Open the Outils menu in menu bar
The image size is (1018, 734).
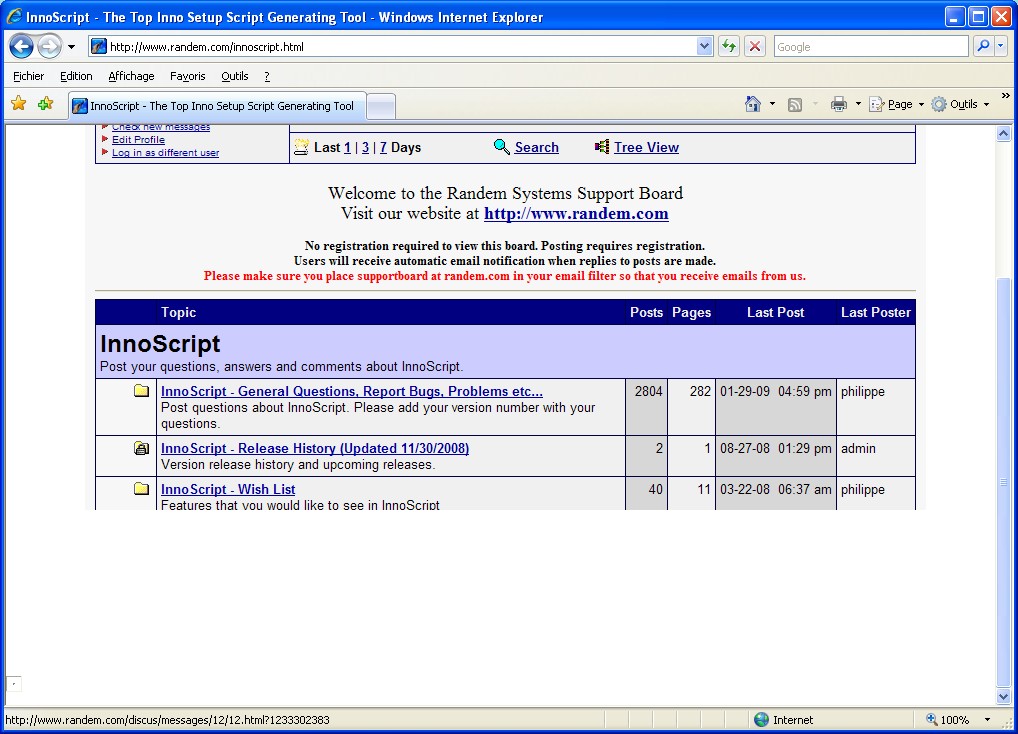tap(234, 76)
